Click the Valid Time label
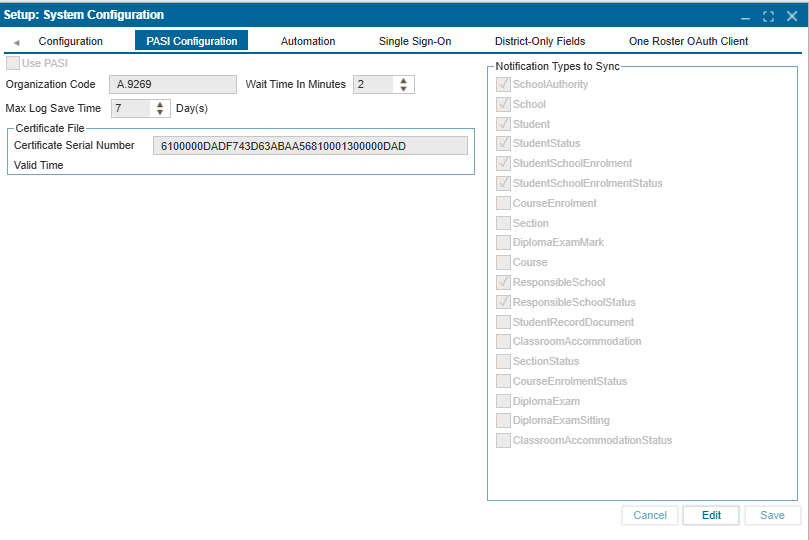This screenshot has width=809, height=540. [39, 166]
